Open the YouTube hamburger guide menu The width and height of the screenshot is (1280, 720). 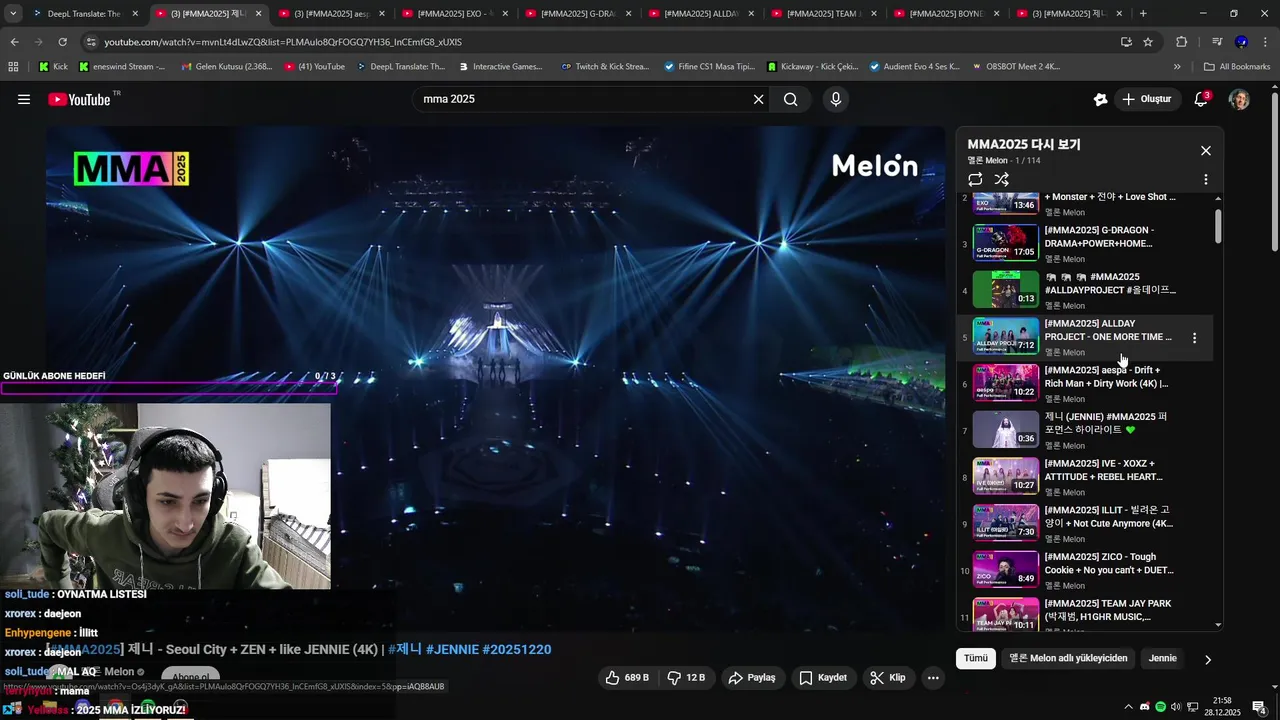(24, 99)
